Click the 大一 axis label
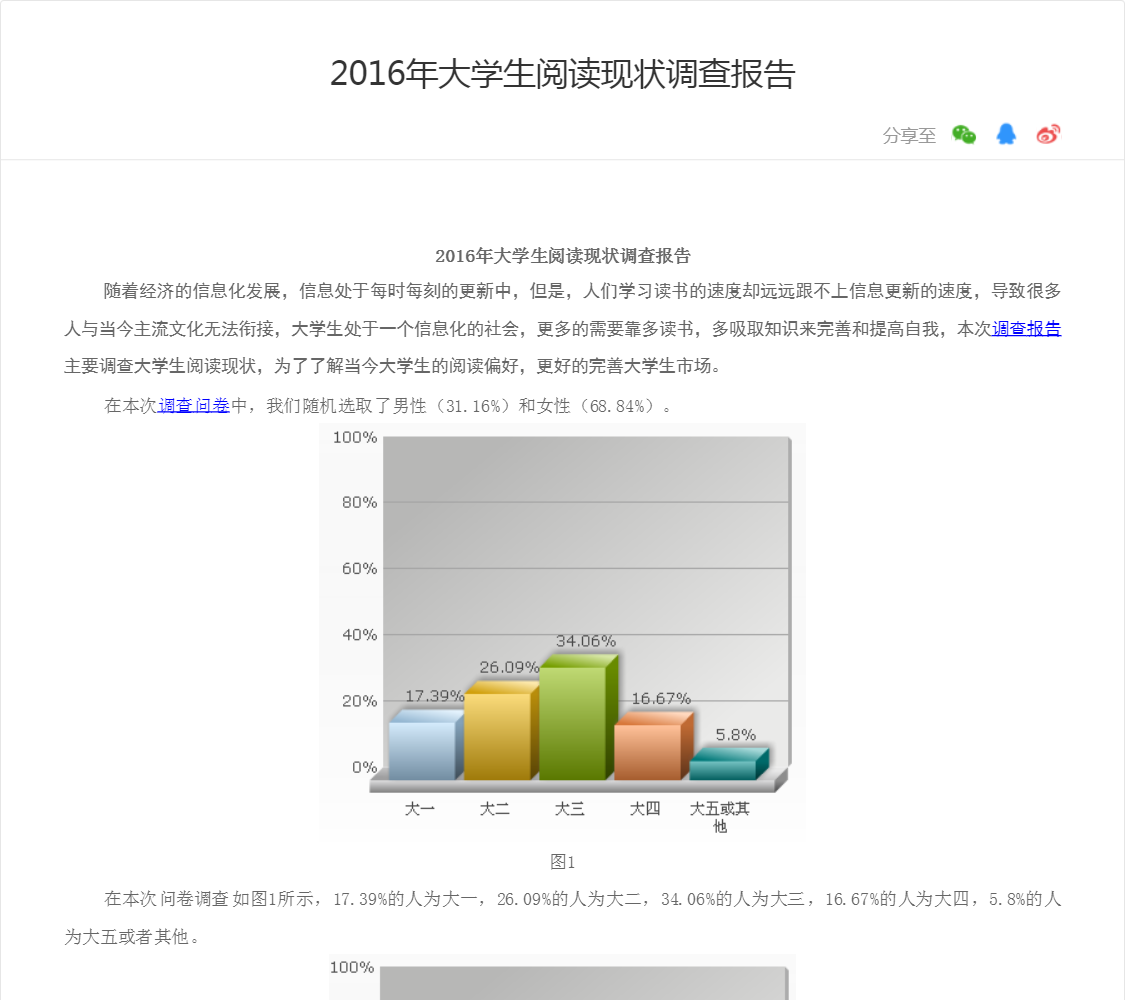 420,809
